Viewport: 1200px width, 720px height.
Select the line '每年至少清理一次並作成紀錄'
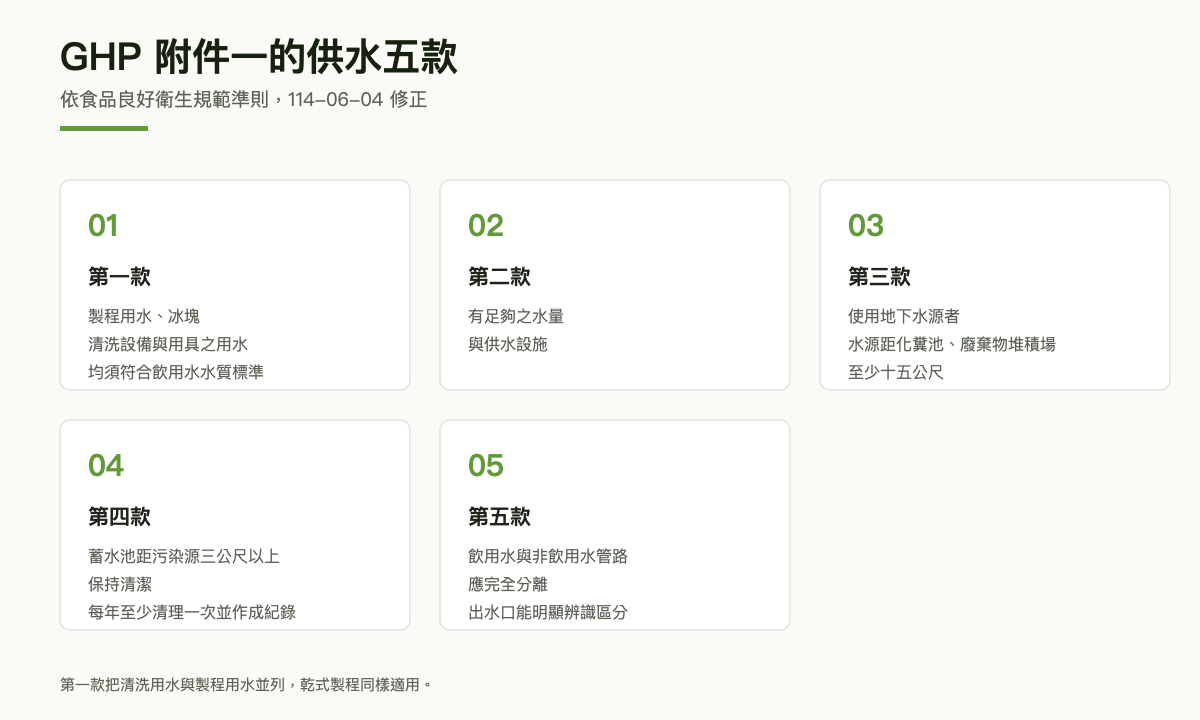pyautogui.click(x=192, y=612)
